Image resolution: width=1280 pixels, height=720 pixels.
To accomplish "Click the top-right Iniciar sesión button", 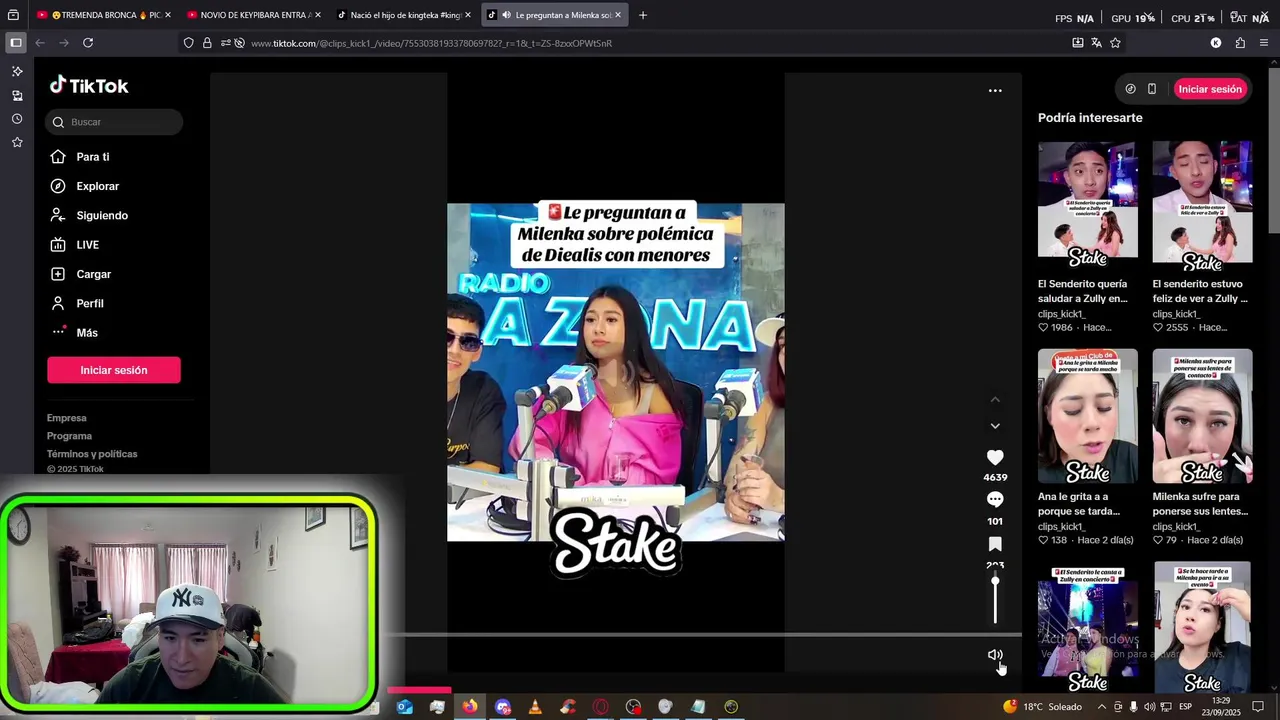I will [x=1210, y=89].
